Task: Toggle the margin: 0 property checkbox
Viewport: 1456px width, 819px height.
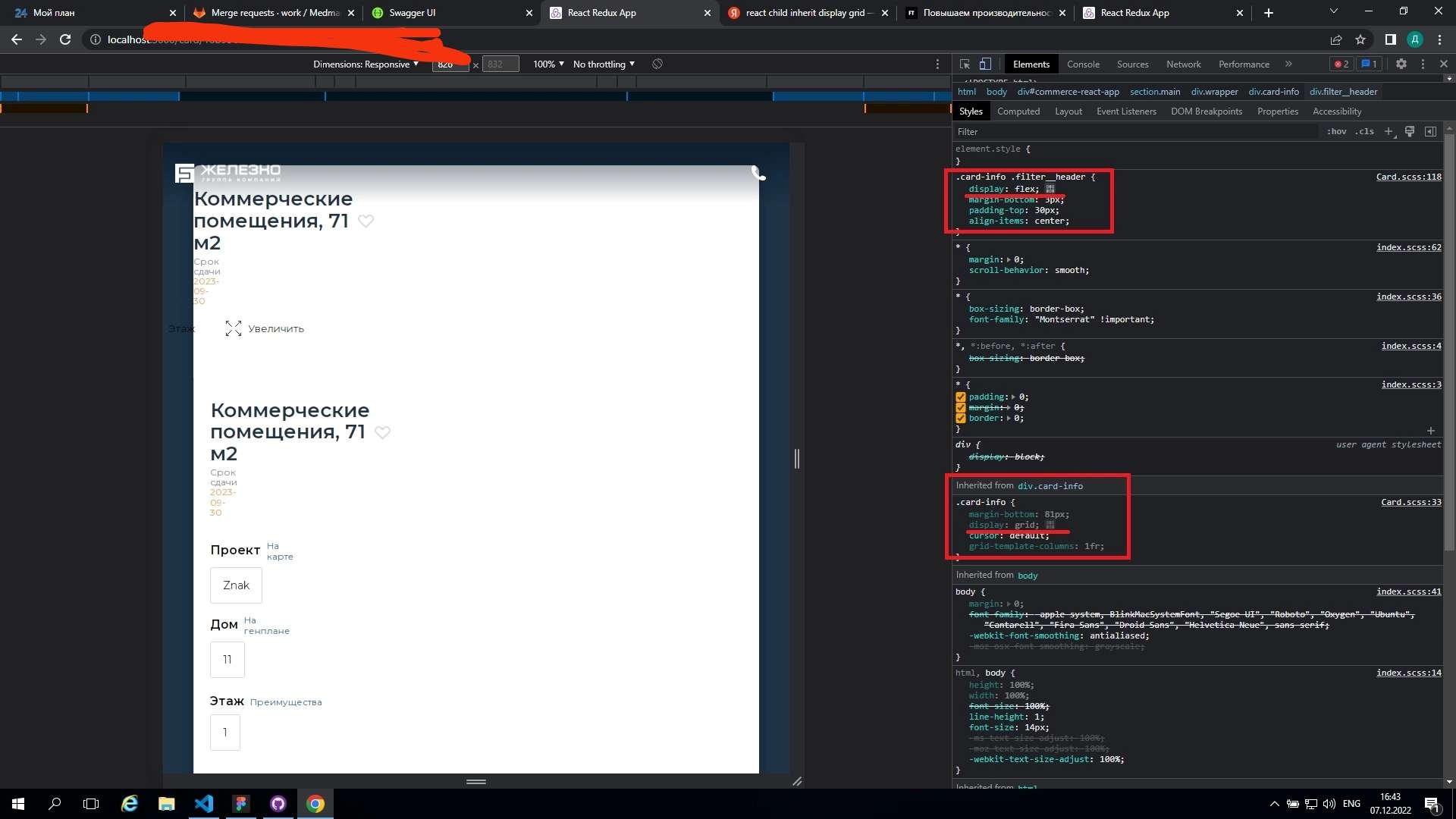Action: pos(961,407)
